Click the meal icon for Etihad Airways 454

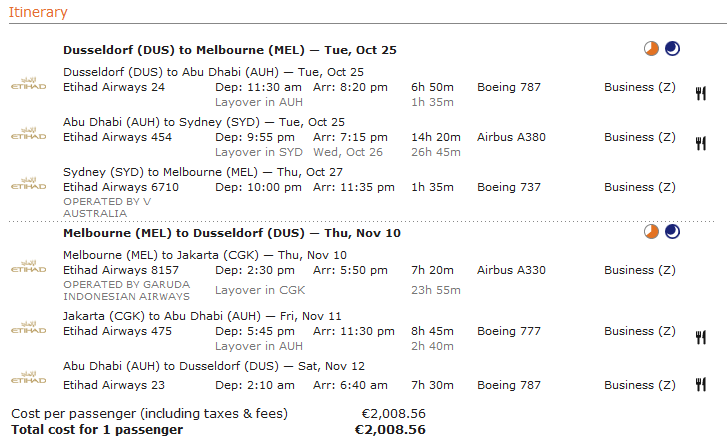pyautogui.click(x=701, y=143)
